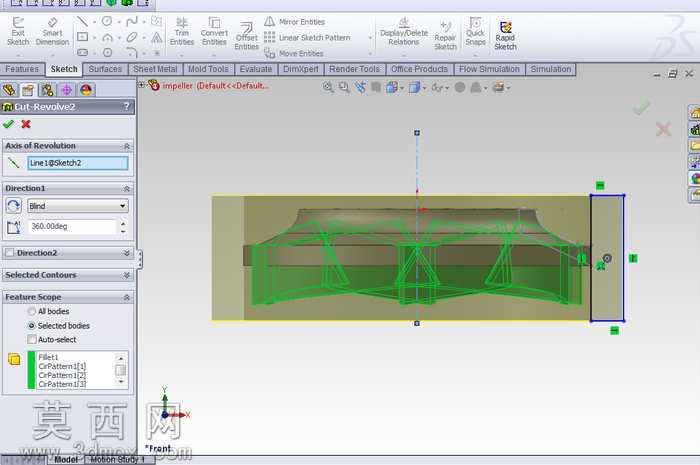Open the Motion Study 1 tab
The width and height of the screenshot is (700, 465).
(117, 460)
